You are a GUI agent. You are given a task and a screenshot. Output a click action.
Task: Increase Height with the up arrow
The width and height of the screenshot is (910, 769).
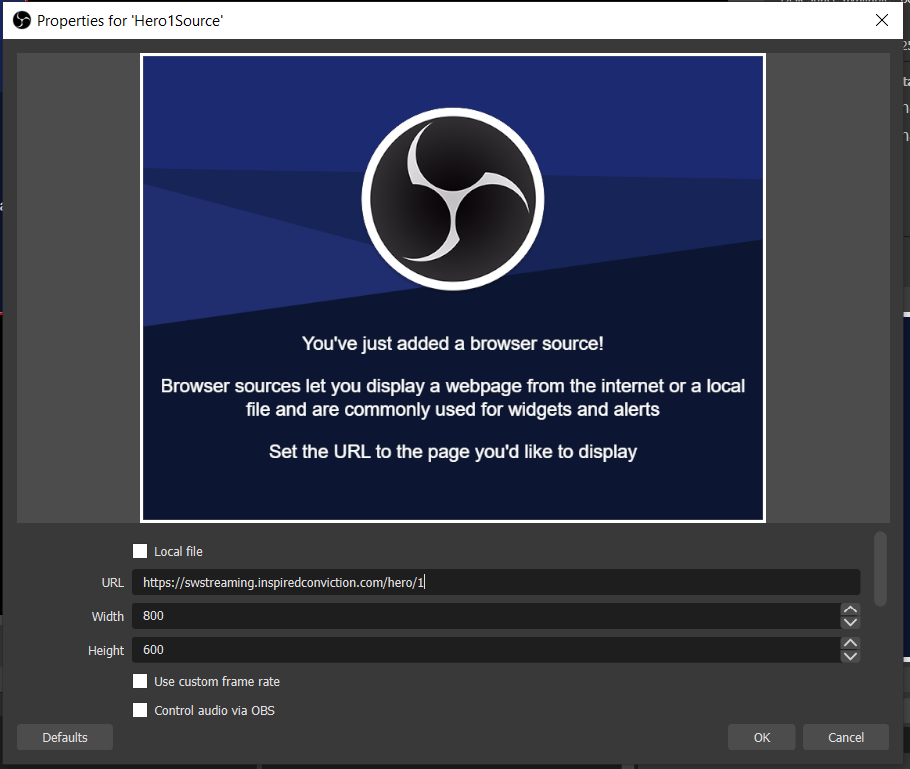[850, 643]
